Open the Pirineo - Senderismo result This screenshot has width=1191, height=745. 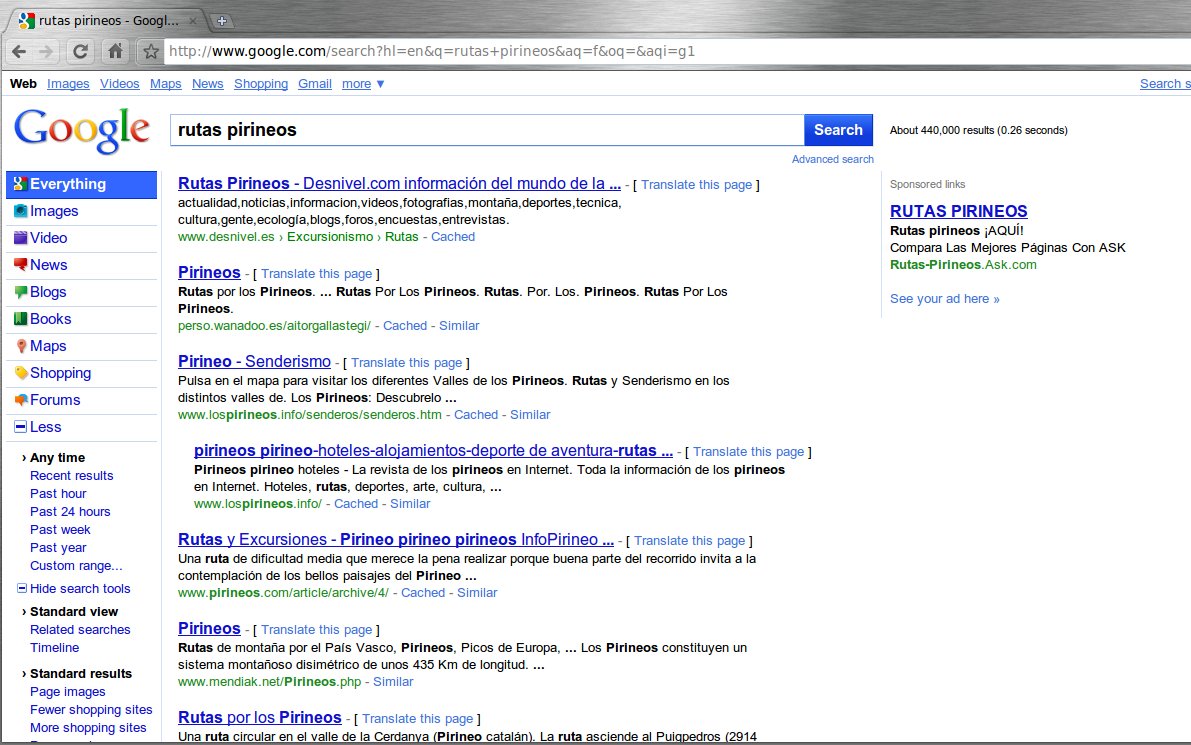(x=254, y=361)
